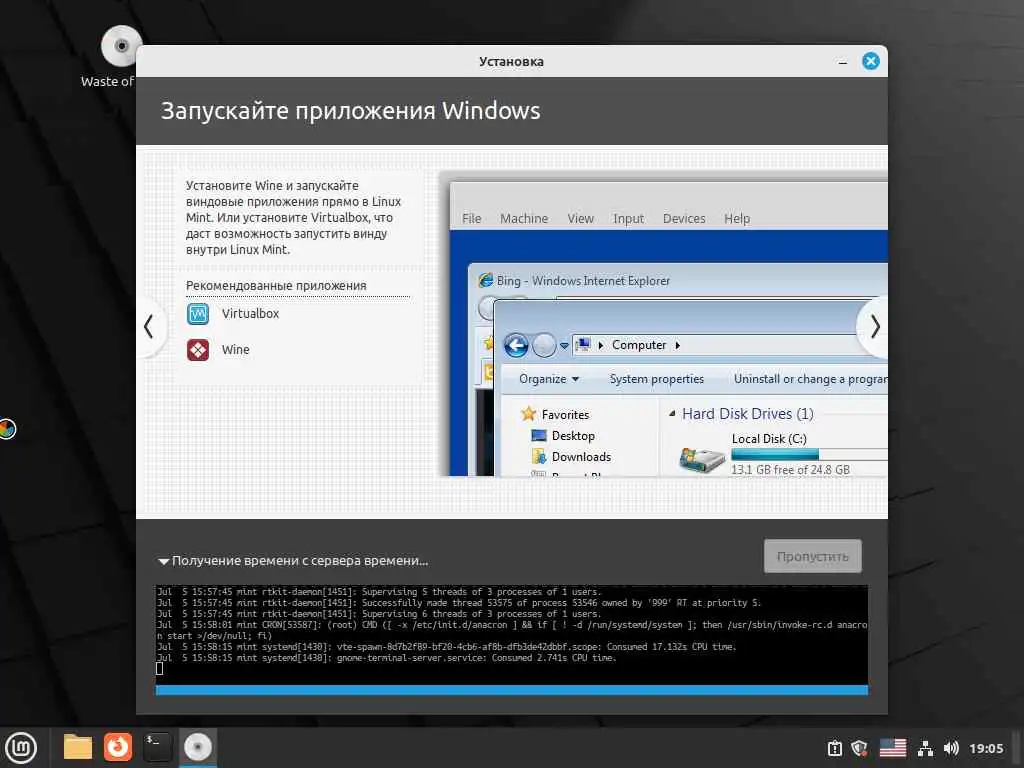Click inside the install log terminal
Image resolution: width=1024 pixels, height=768 pixels.
(512, 634)
